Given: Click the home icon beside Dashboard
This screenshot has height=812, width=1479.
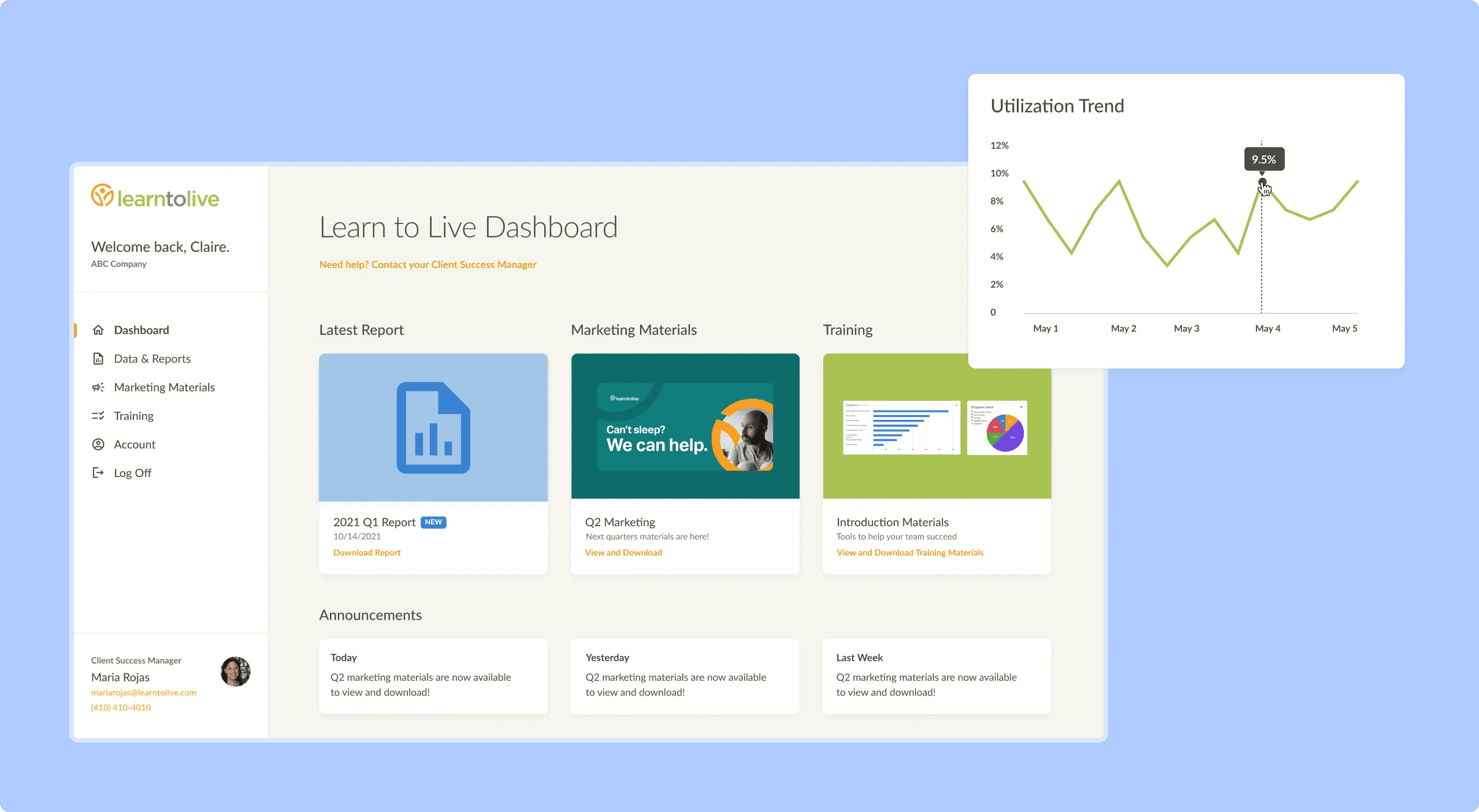Looking at the screenshot, I should [98, 330].
